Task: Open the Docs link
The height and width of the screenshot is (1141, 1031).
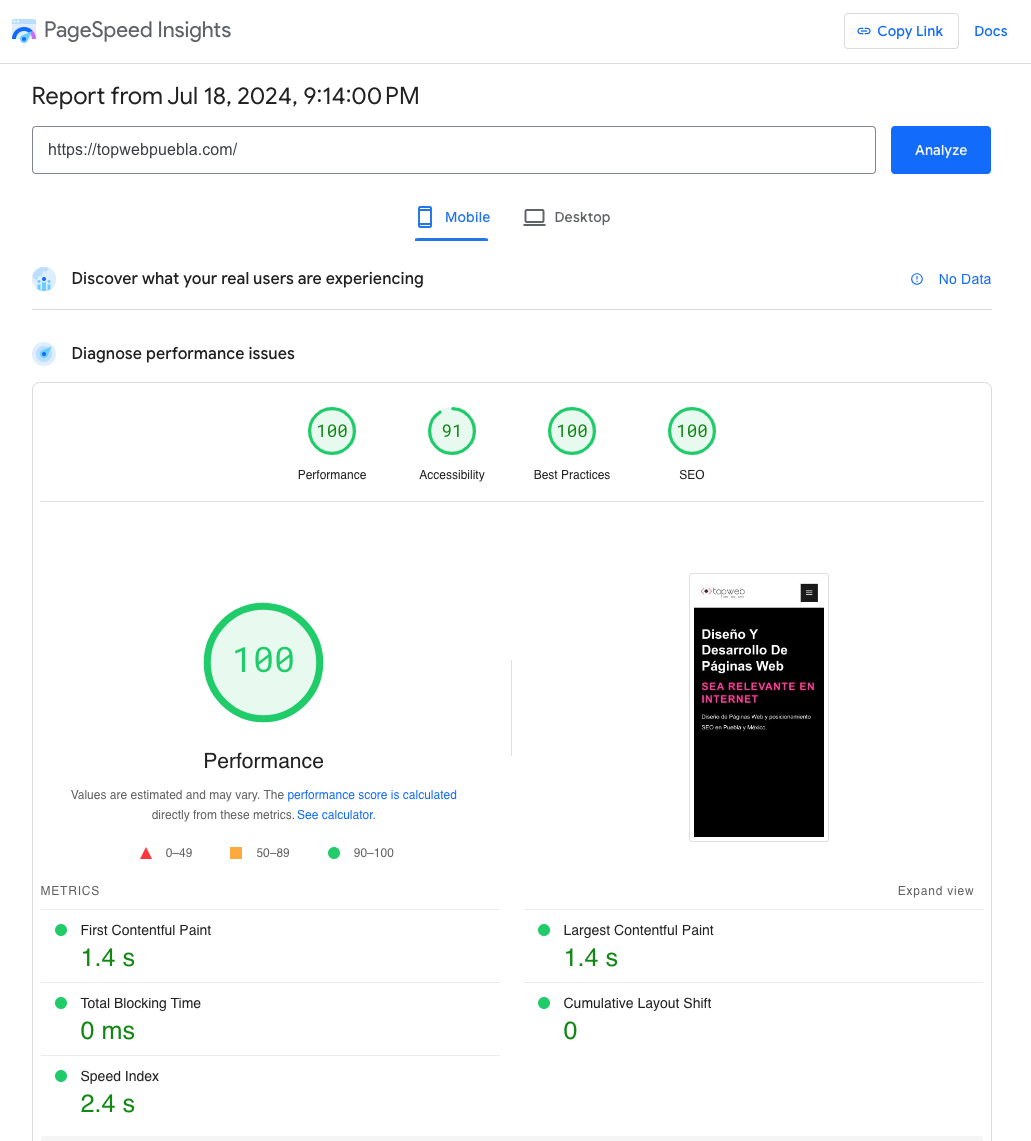Action: tap(990, 31)
